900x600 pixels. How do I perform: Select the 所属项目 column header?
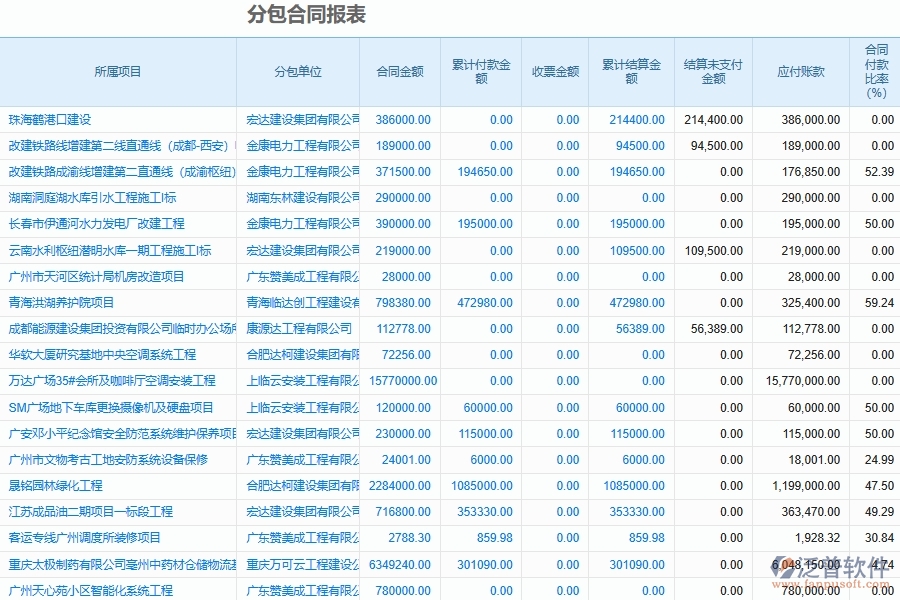point(116,71)
